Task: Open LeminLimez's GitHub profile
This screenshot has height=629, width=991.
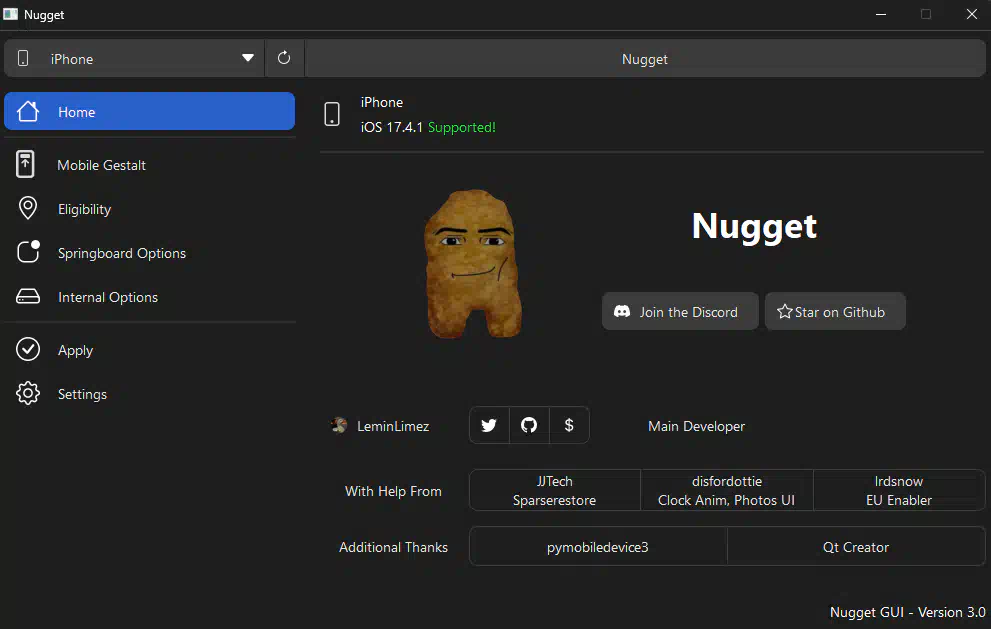Action: point(529,425)
